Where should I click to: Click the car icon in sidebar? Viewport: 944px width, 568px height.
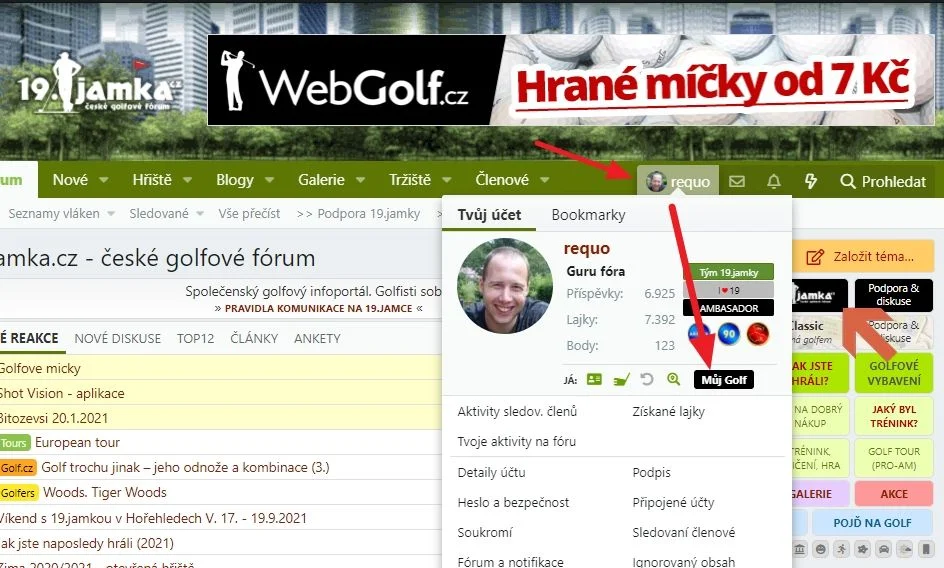pos(884,549)
